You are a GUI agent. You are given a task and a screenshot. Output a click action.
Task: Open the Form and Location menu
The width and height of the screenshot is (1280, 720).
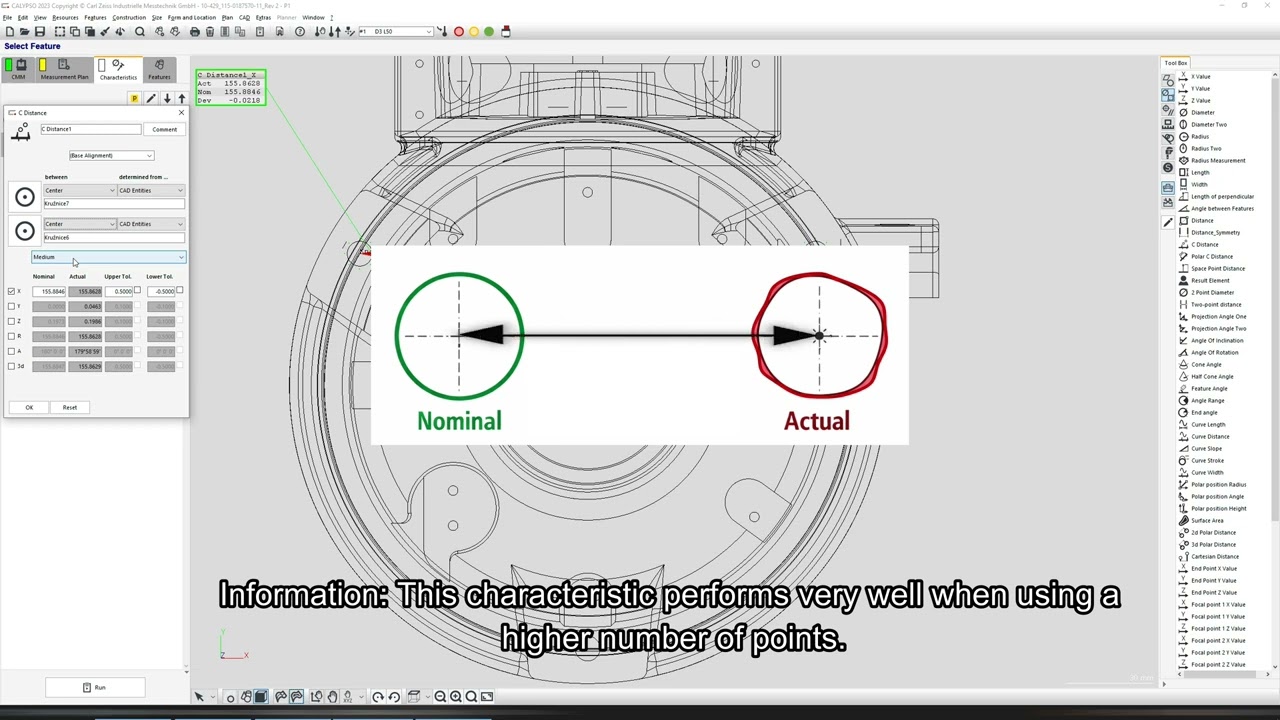coord(192,17)
